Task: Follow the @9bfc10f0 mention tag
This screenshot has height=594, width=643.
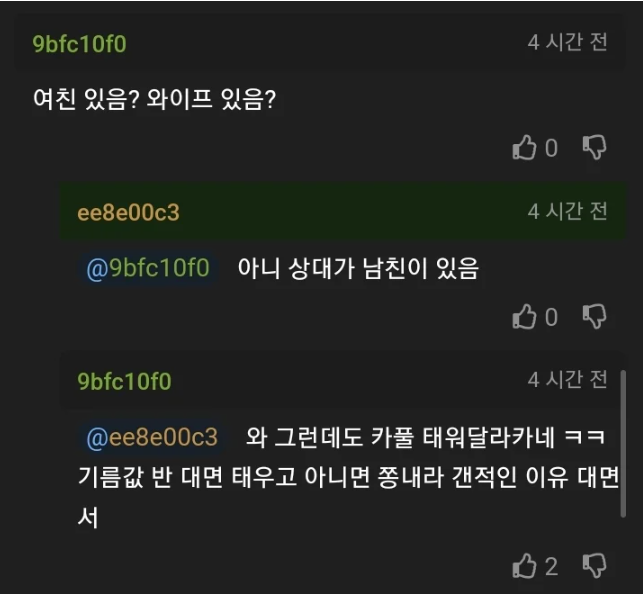Action: (148, 268)
